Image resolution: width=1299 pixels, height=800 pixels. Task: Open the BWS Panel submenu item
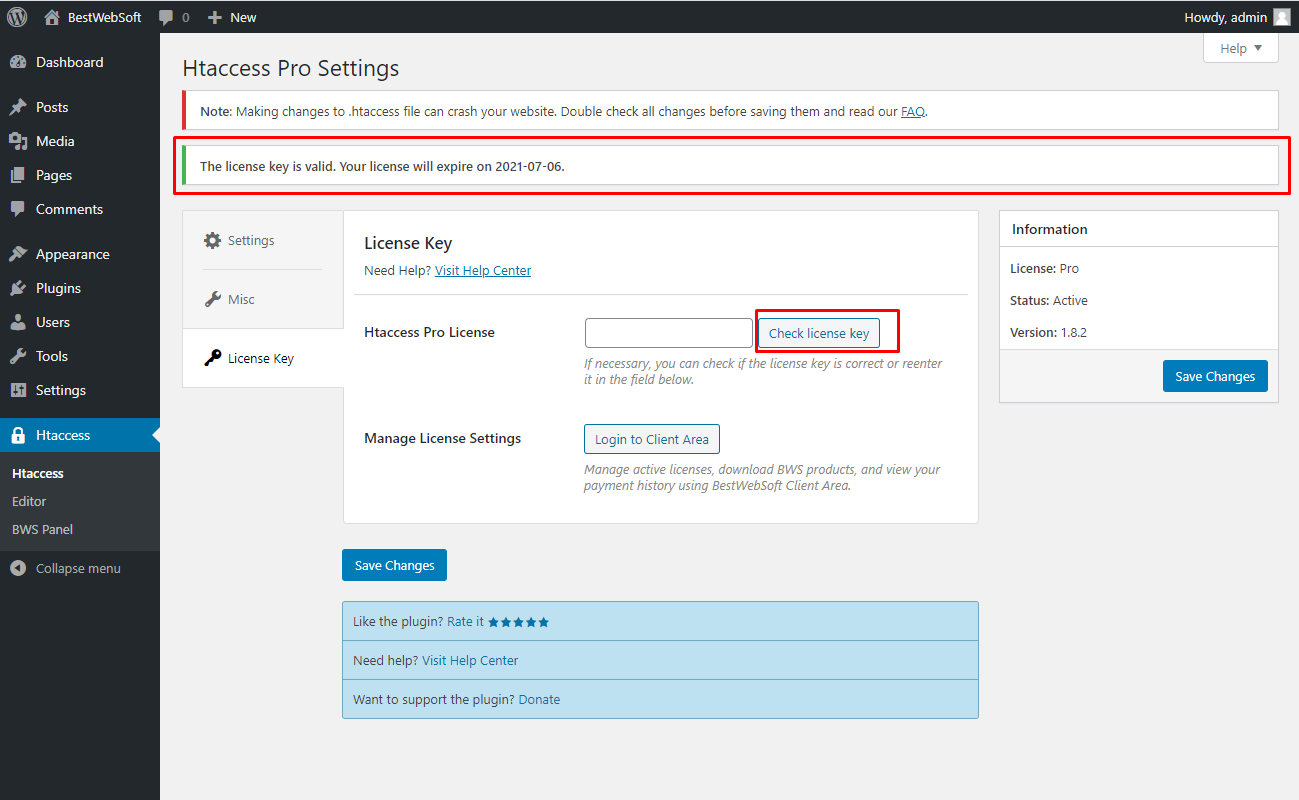(42, 529)
